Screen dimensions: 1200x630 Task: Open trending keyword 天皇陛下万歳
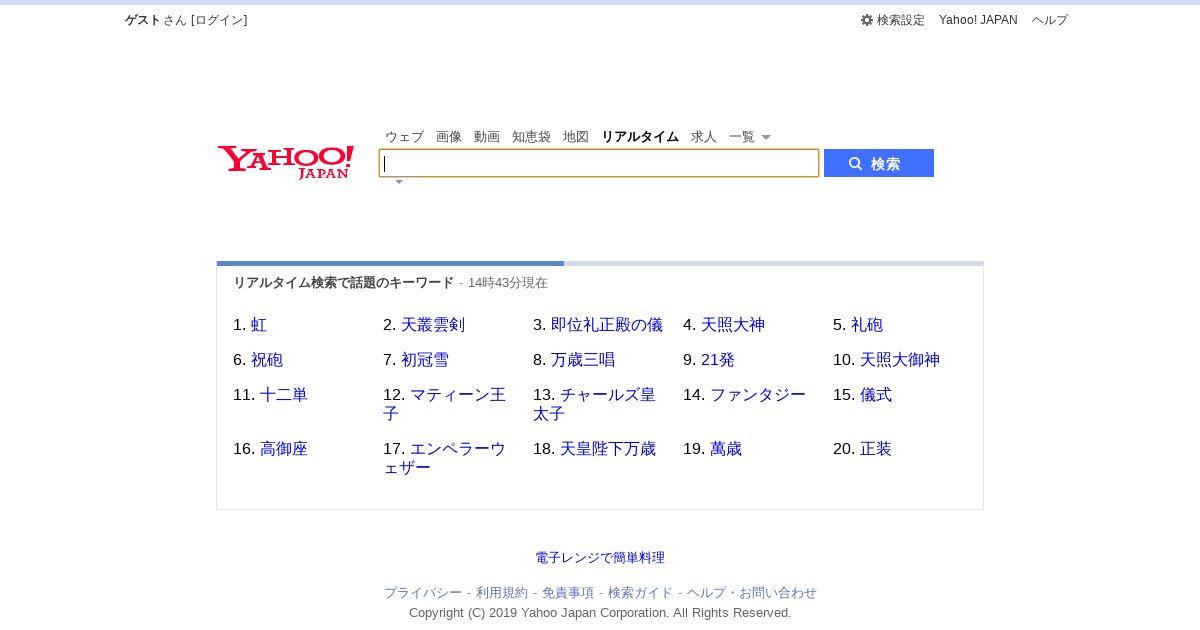point(608,449)
